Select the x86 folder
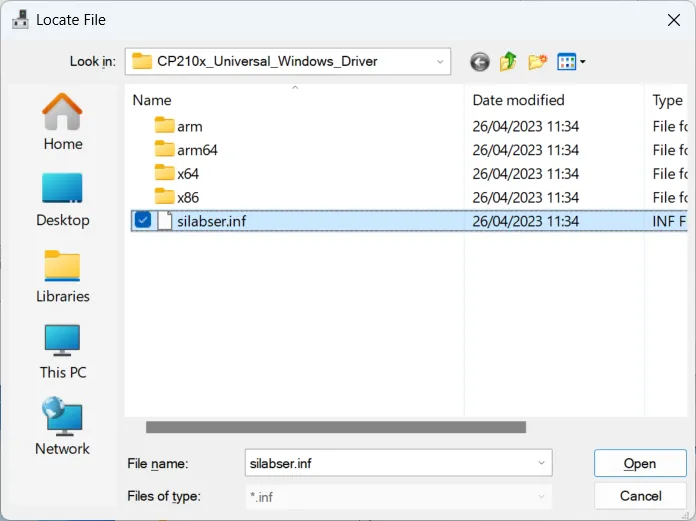The height and width of the screenshot is (521, 696). point(188,197)
